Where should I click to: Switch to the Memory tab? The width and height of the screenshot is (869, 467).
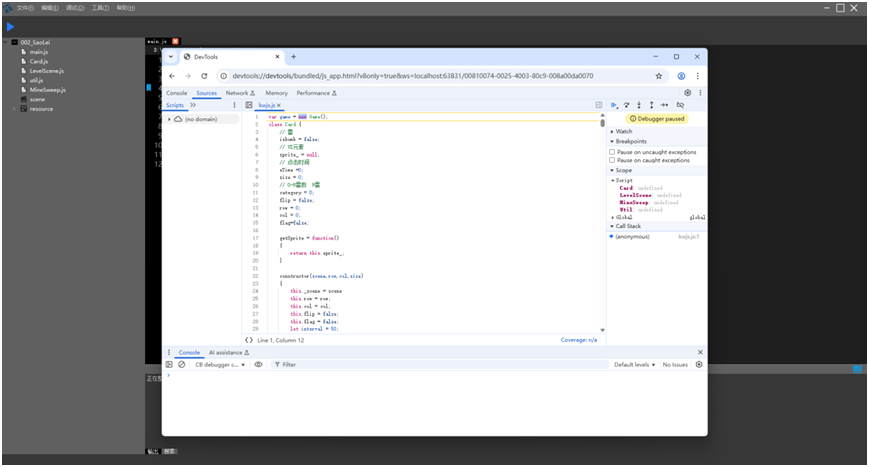(x=276, y=93)
